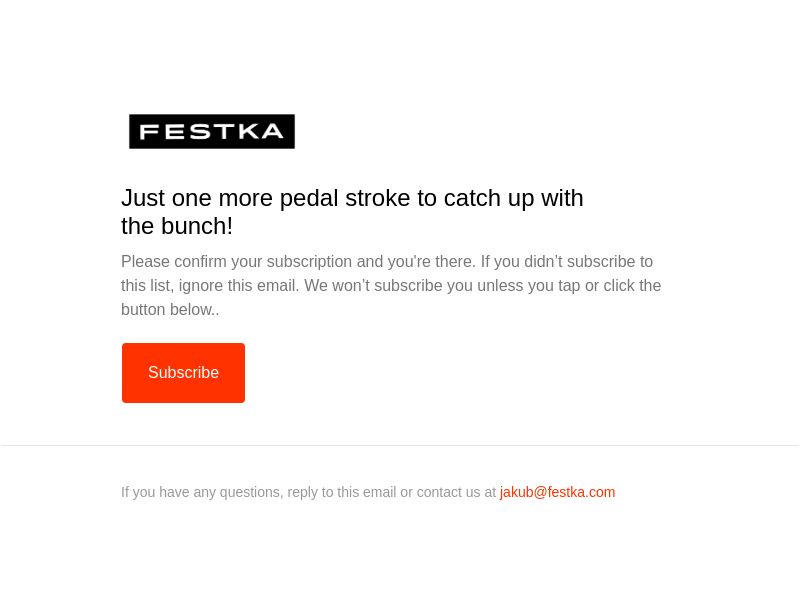The image size is (800, 600).
Task: Click the Festka logo
Action: [x=212, y=131]
